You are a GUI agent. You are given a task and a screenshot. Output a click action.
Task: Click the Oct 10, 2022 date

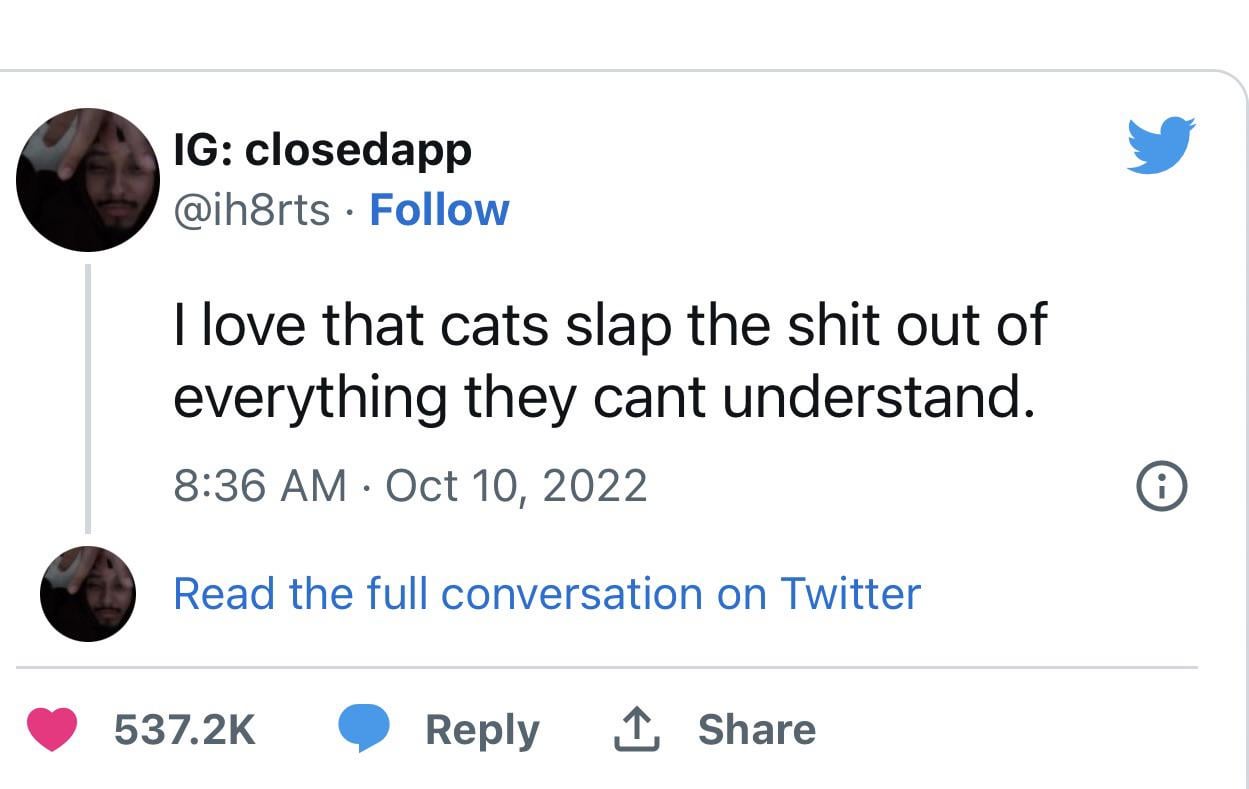pos(516,486)
